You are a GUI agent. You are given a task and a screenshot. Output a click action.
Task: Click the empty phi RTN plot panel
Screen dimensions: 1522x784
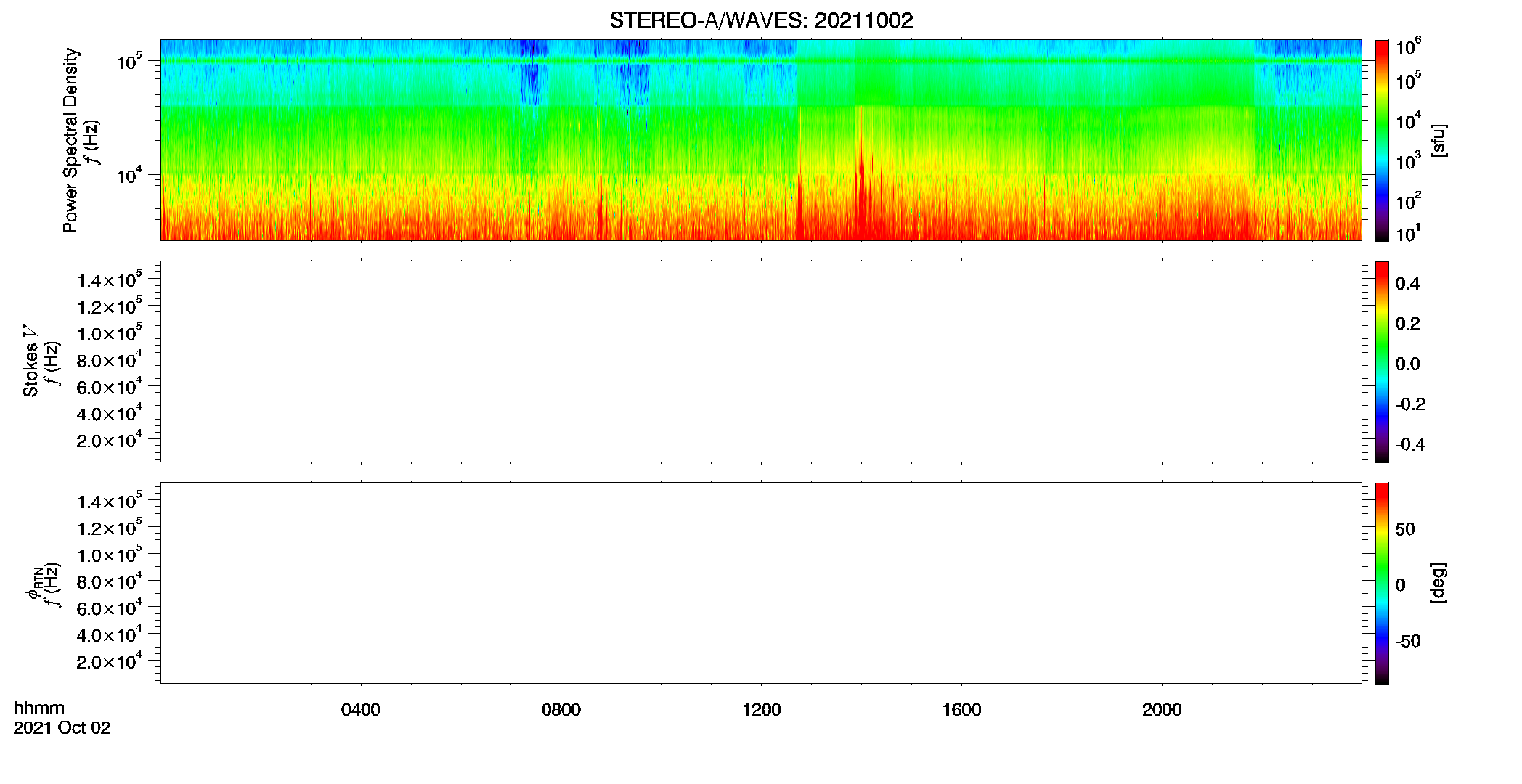coord(761,583)
